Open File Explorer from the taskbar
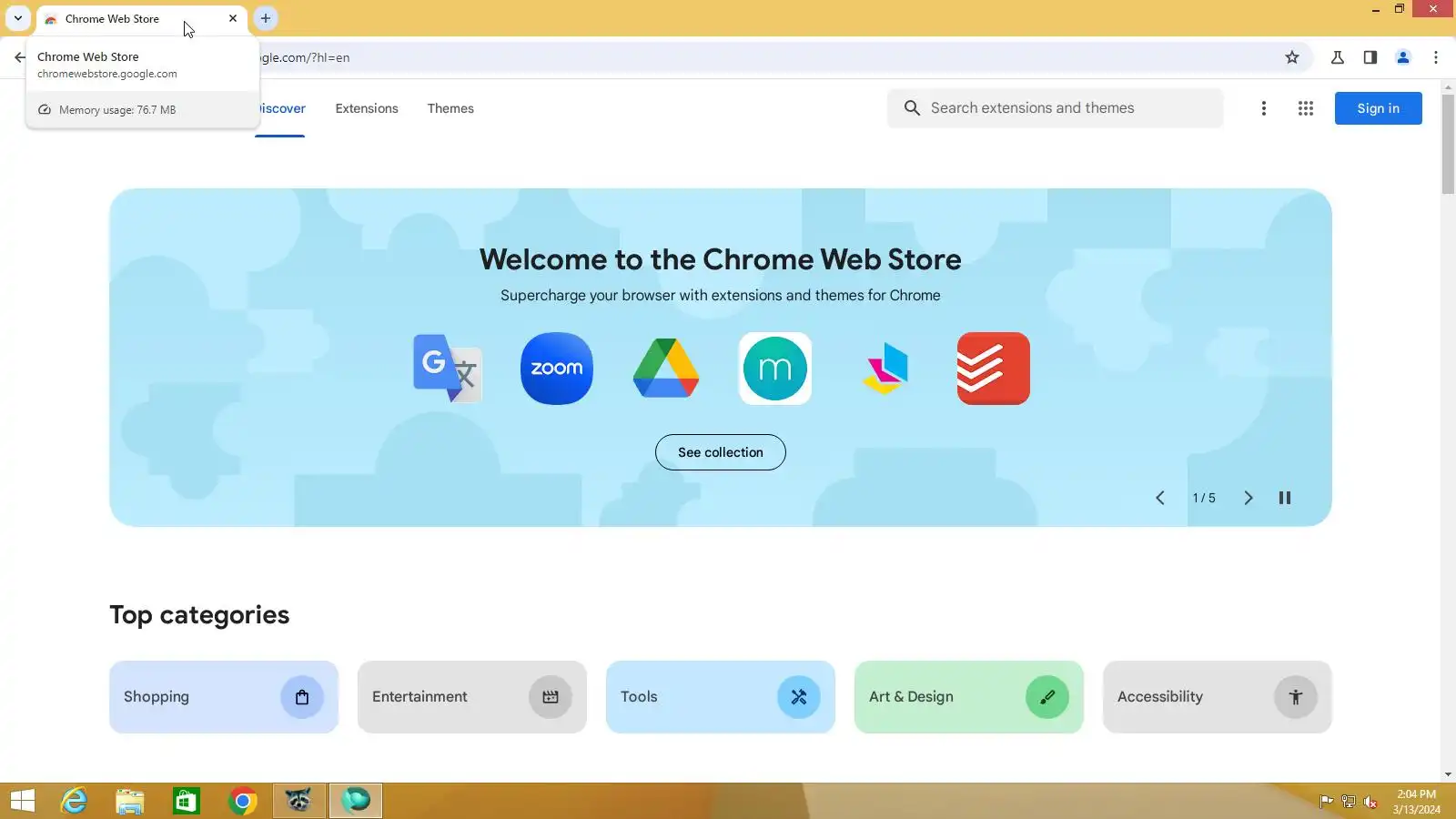 click(130, 801)
